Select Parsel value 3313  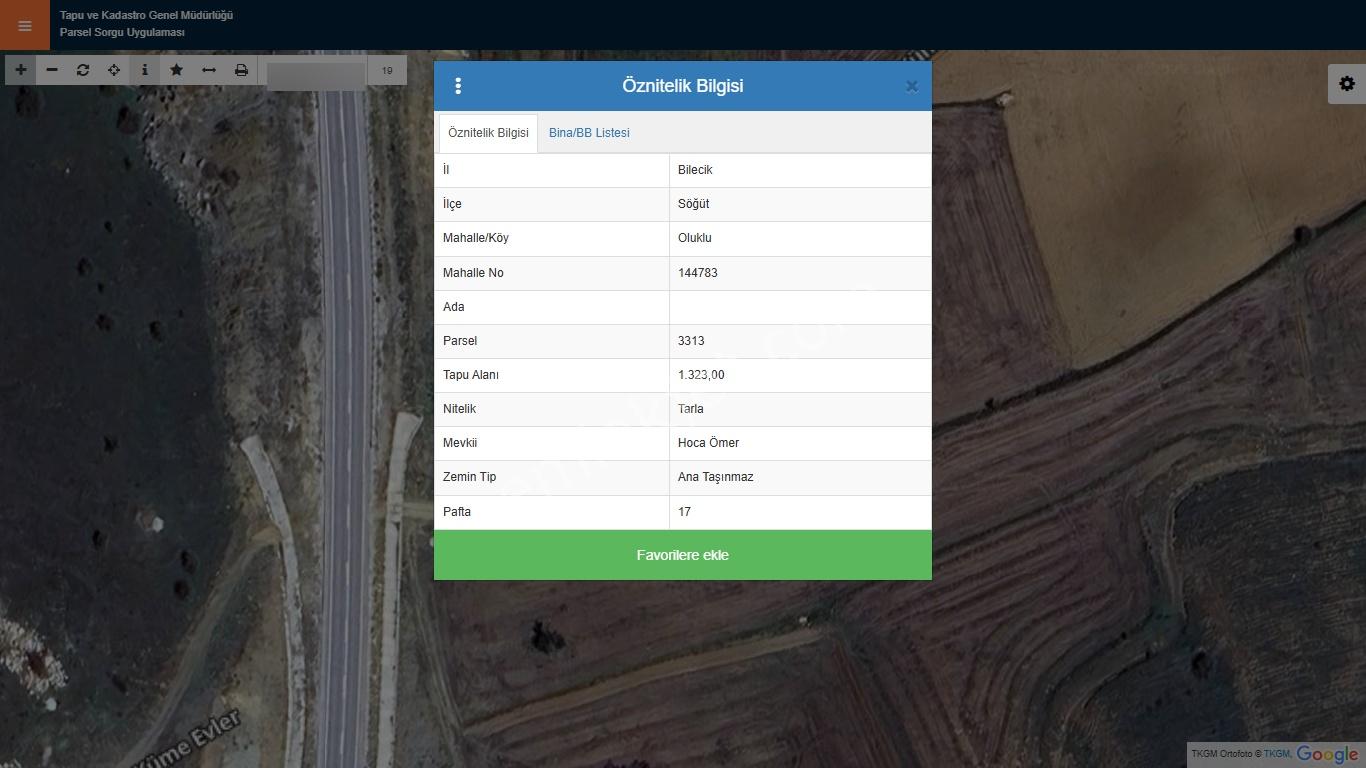pyautogui.click(x=691, y=341)
